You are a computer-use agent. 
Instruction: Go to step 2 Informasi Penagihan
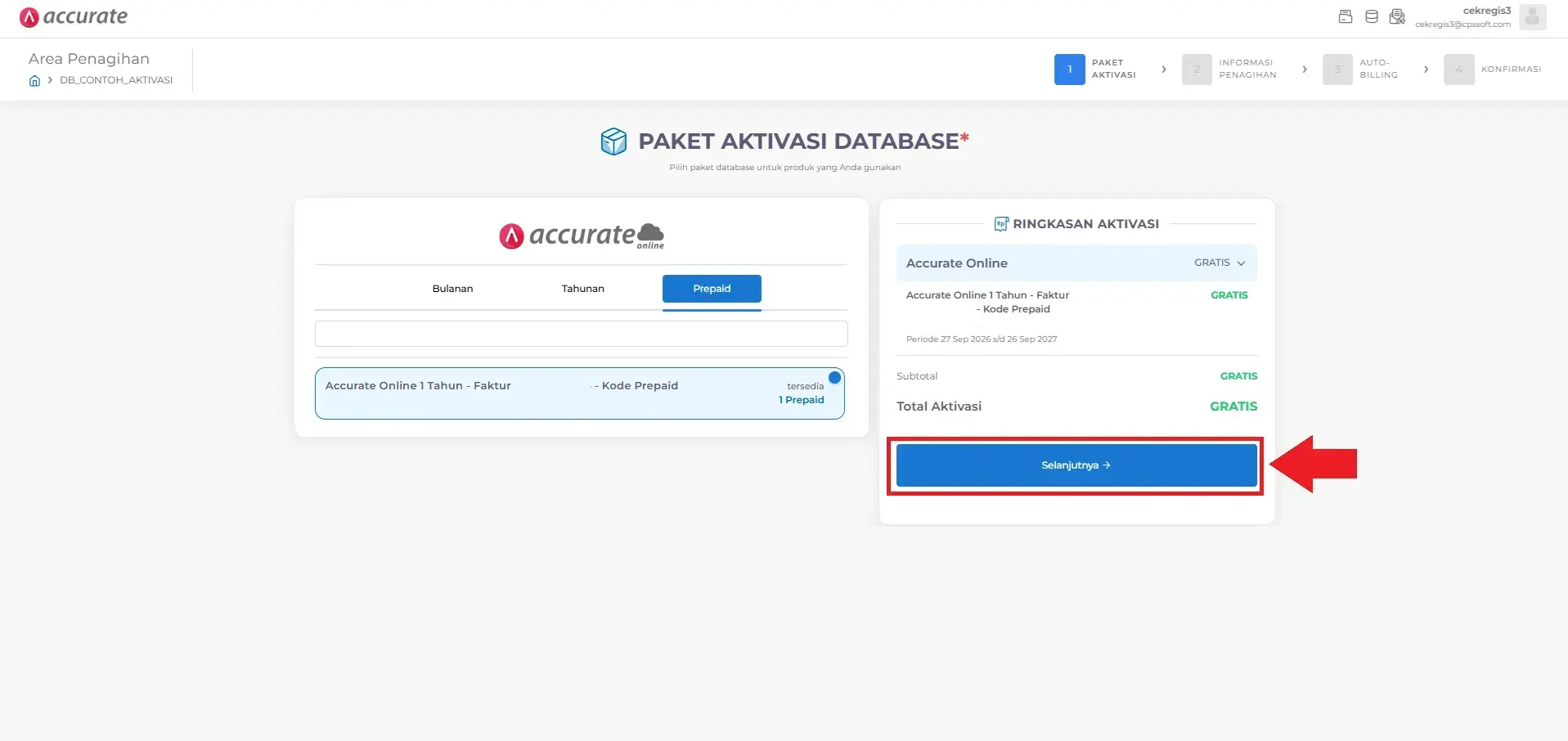[x=1229, y=70]
